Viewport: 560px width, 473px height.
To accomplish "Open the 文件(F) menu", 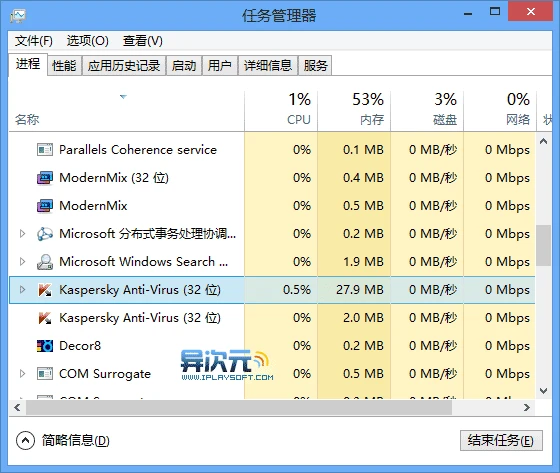I will 34,41.
